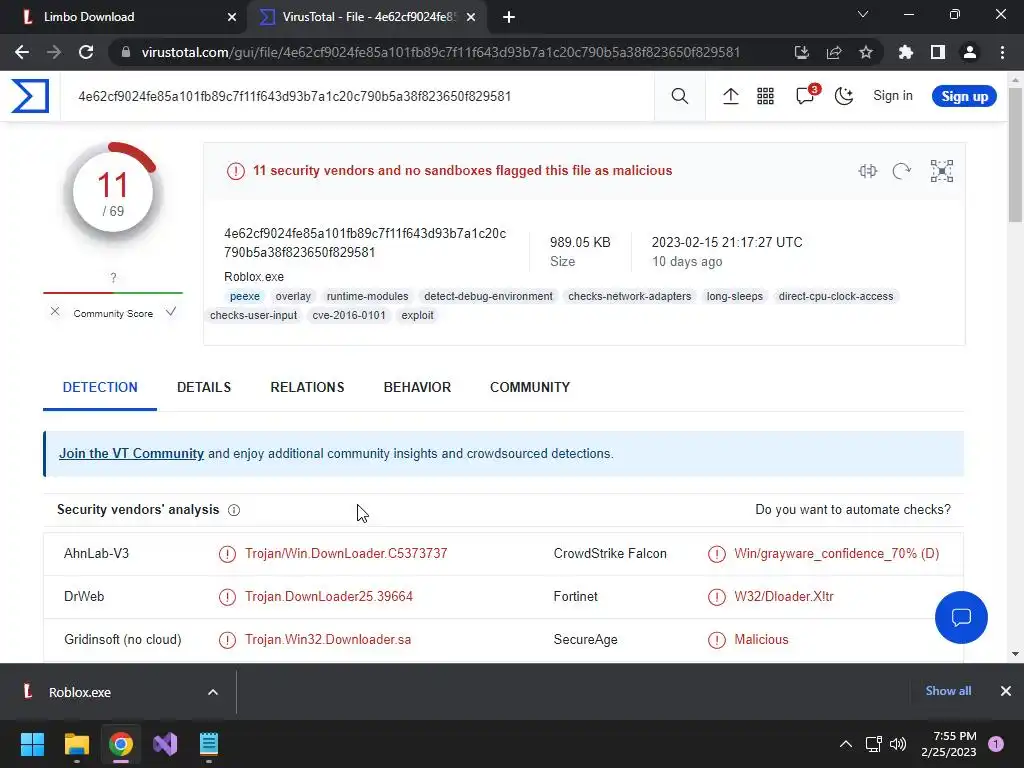Click Join the VT Community link

(x=131, y=453)
